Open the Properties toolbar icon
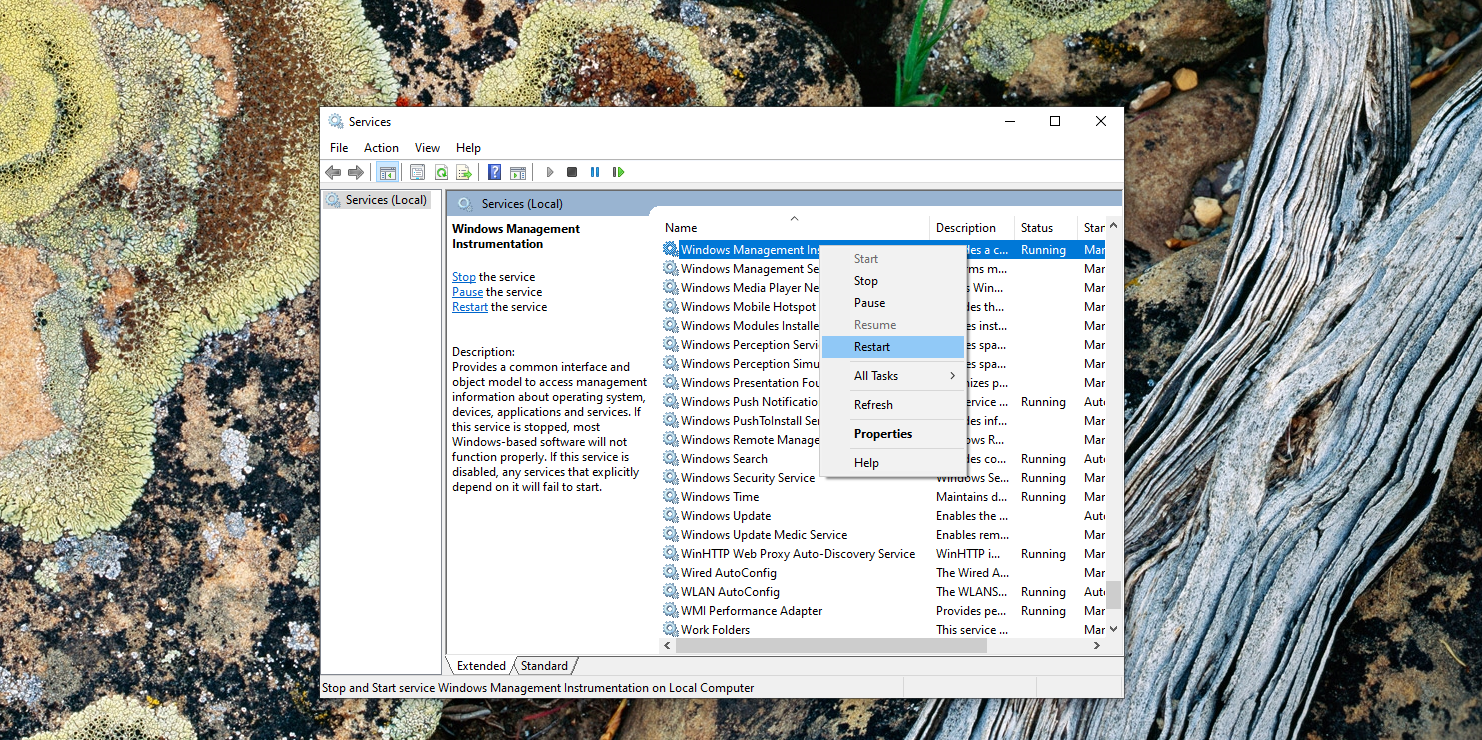Screen dimensions: 1482x740 pos(417,172)
